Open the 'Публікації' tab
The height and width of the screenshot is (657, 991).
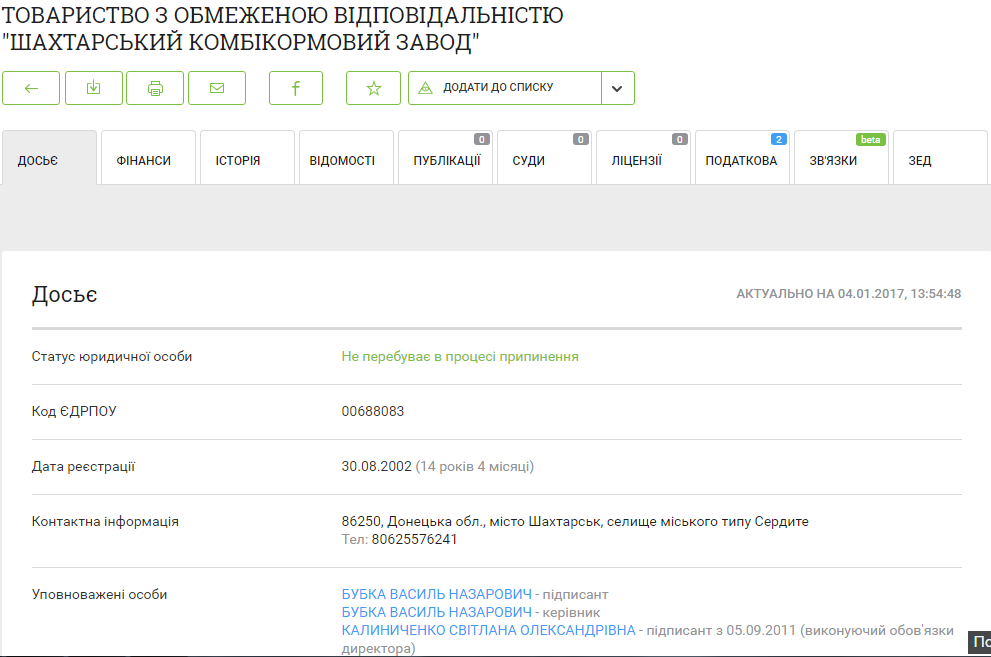[x=446, y=160]
